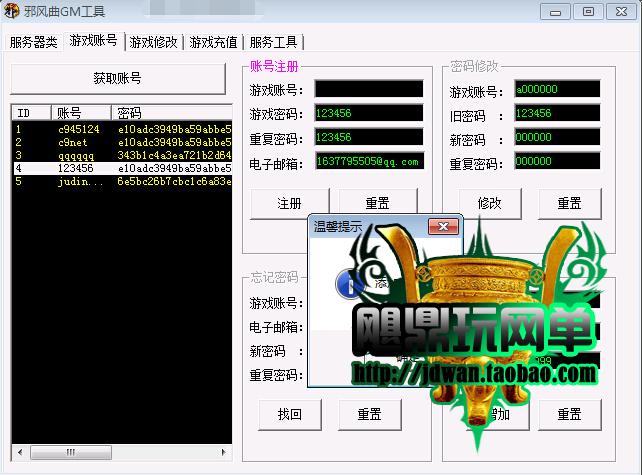Click the 账号 column header

pos(70,113)
